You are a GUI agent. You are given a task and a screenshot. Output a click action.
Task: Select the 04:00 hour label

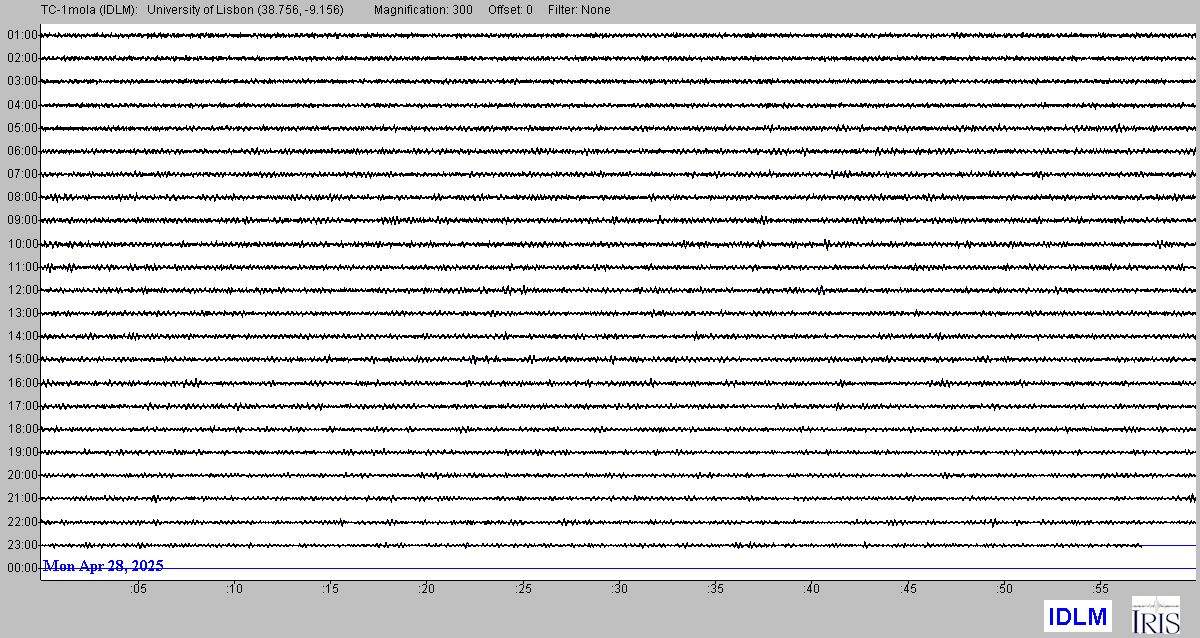(22, 104)
